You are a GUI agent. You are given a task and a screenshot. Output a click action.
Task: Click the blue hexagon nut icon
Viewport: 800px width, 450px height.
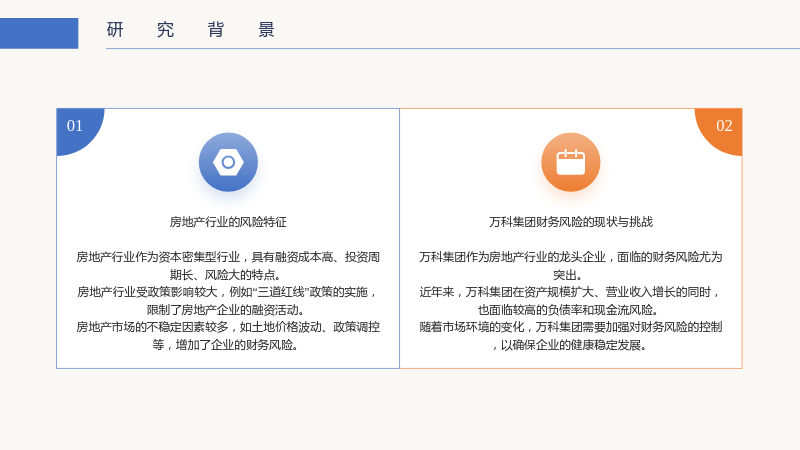coord(228,162)
